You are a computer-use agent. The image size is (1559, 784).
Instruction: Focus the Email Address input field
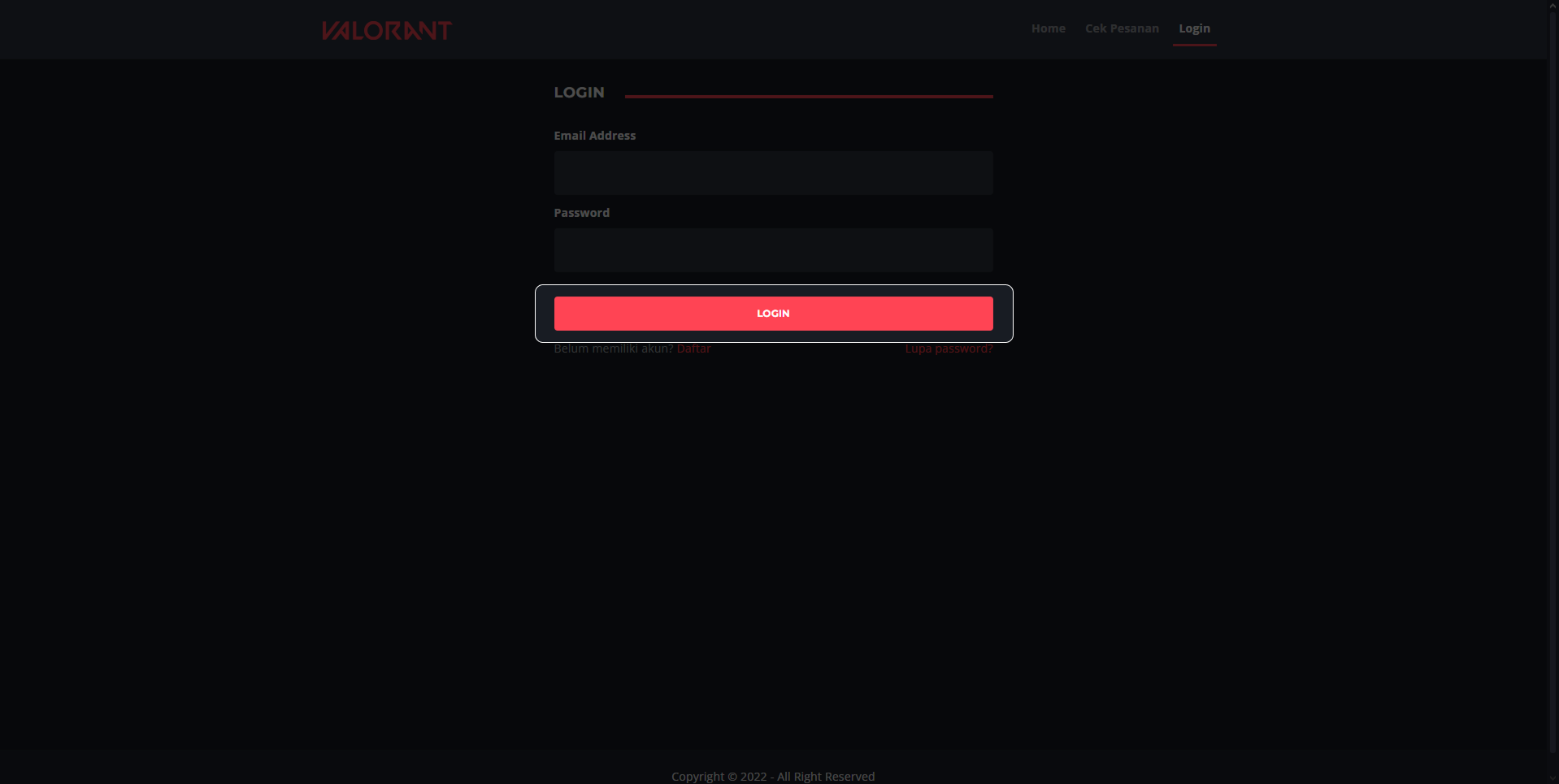point(773,173)
